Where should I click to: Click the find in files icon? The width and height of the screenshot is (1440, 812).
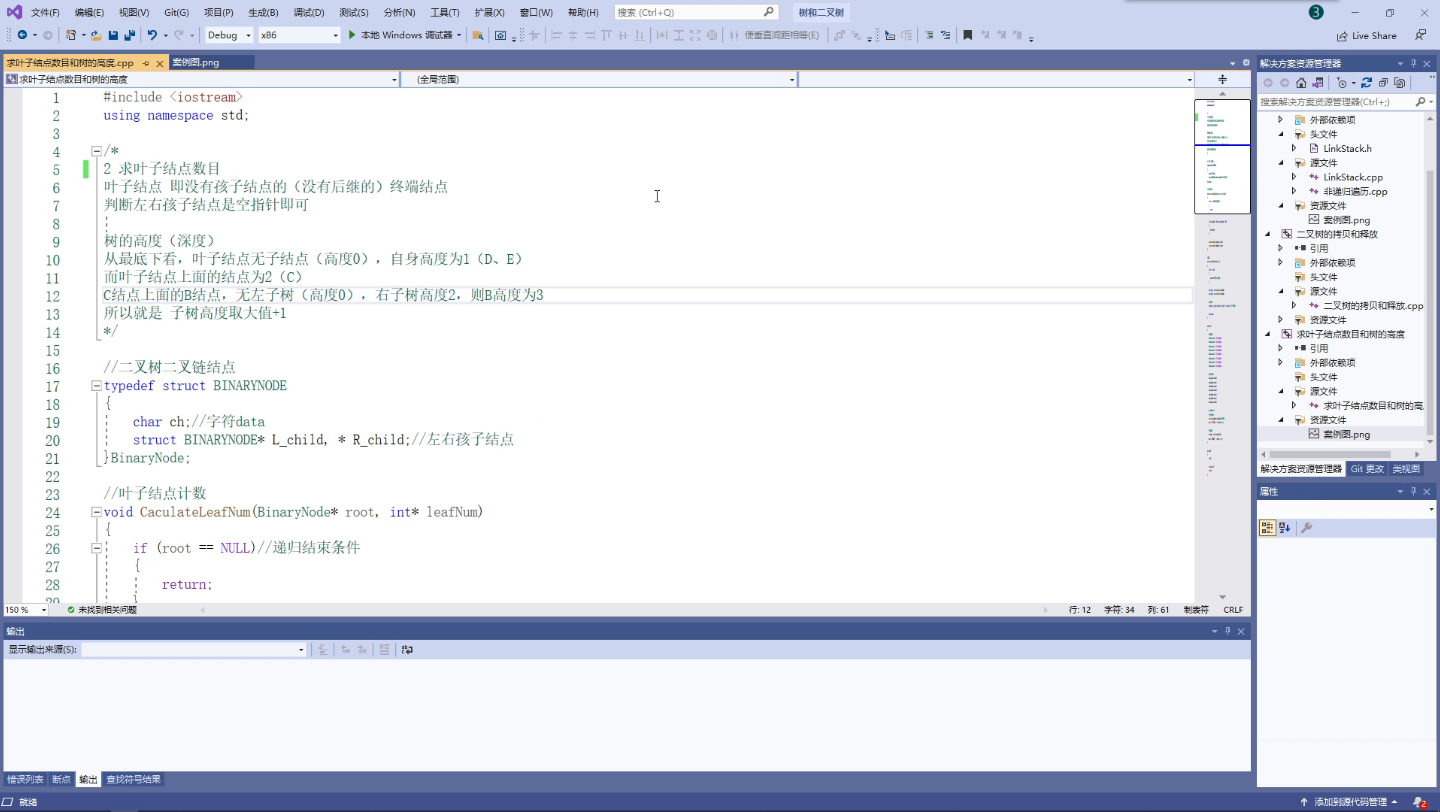pos(478,35)
